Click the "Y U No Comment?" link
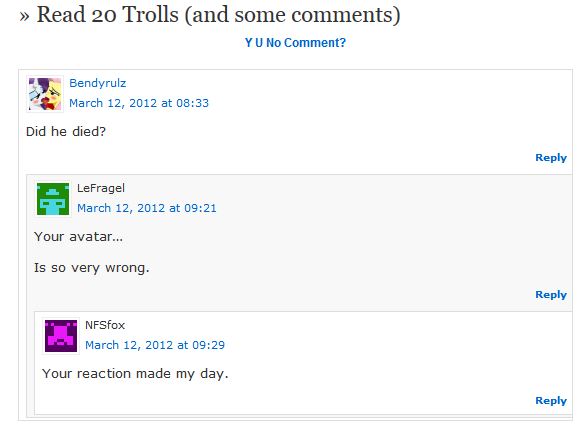588x427 pixels. coord(295,43)
